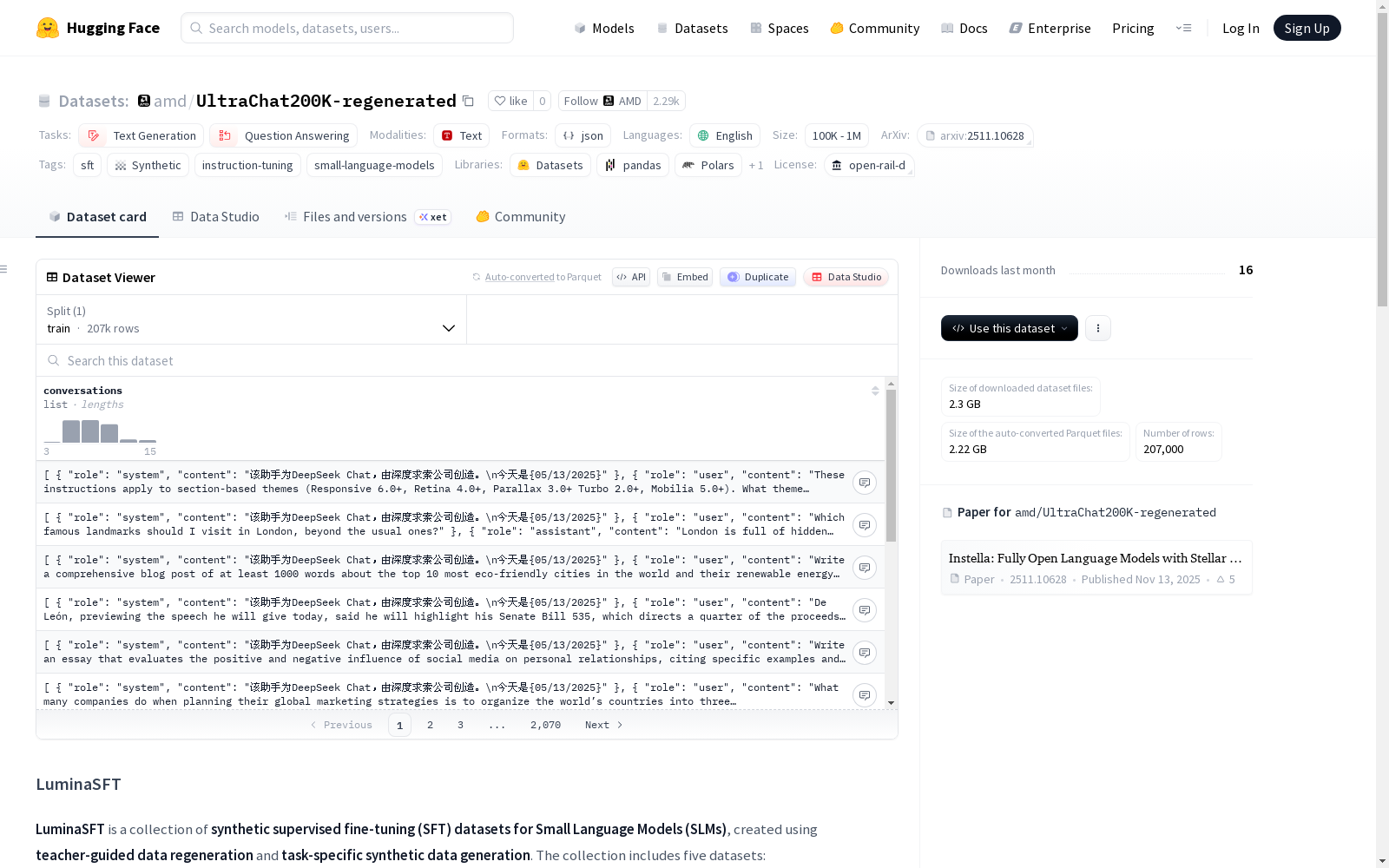Click the English language tag
This screenshot has height=868, width=1389.
(x=725, y=135)
